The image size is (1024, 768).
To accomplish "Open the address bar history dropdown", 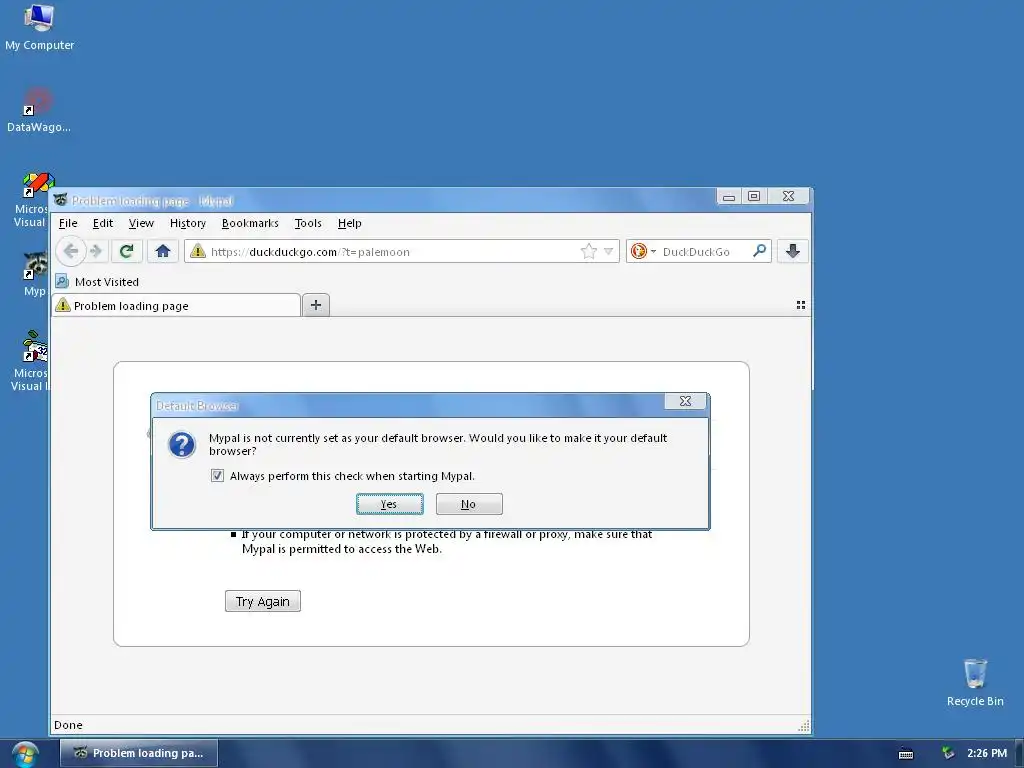I will click(609, 251).
